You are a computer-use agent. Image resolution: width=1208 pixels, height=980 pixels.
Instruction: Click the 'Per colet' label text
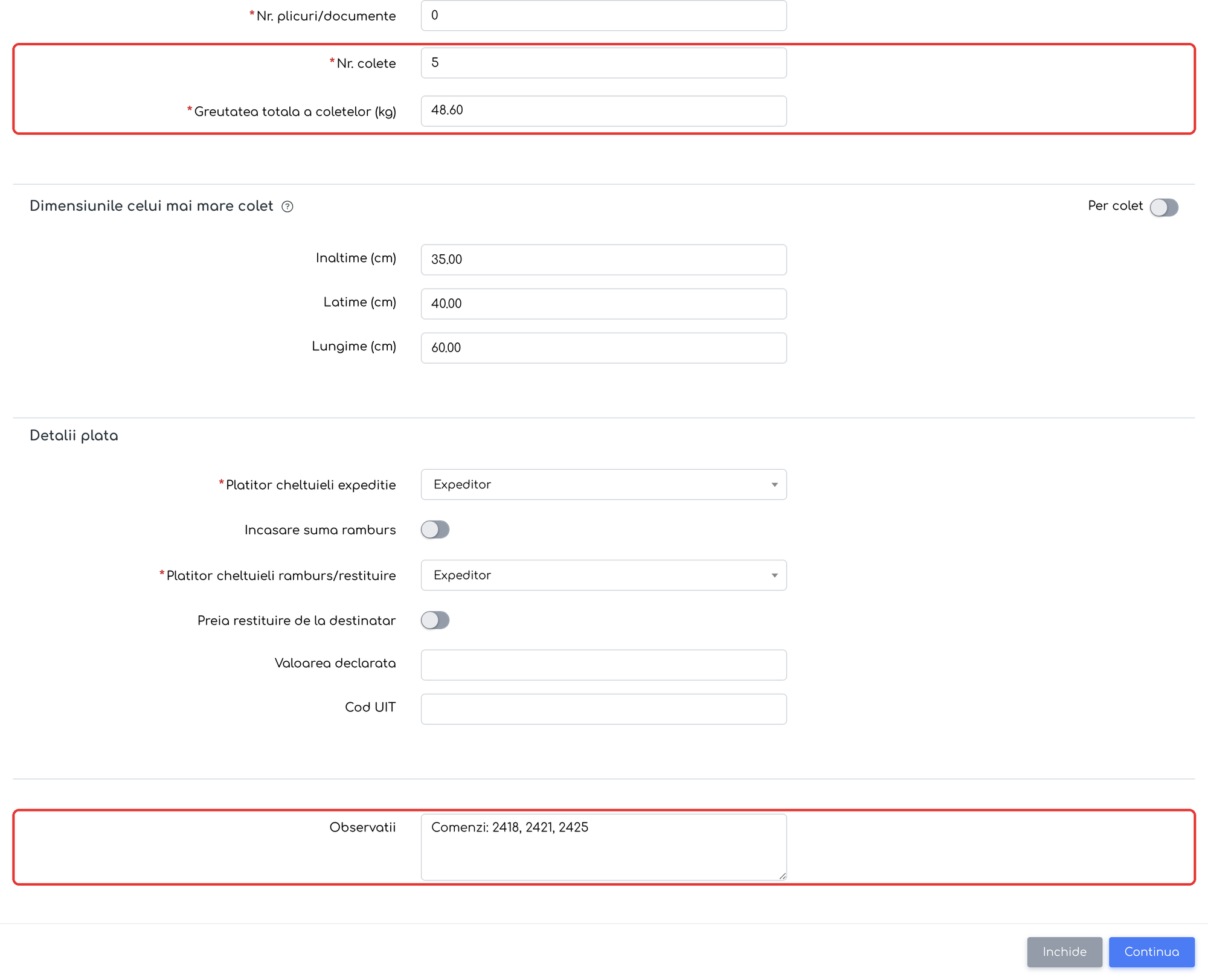pyautogui.click(x=1115, y=206)
